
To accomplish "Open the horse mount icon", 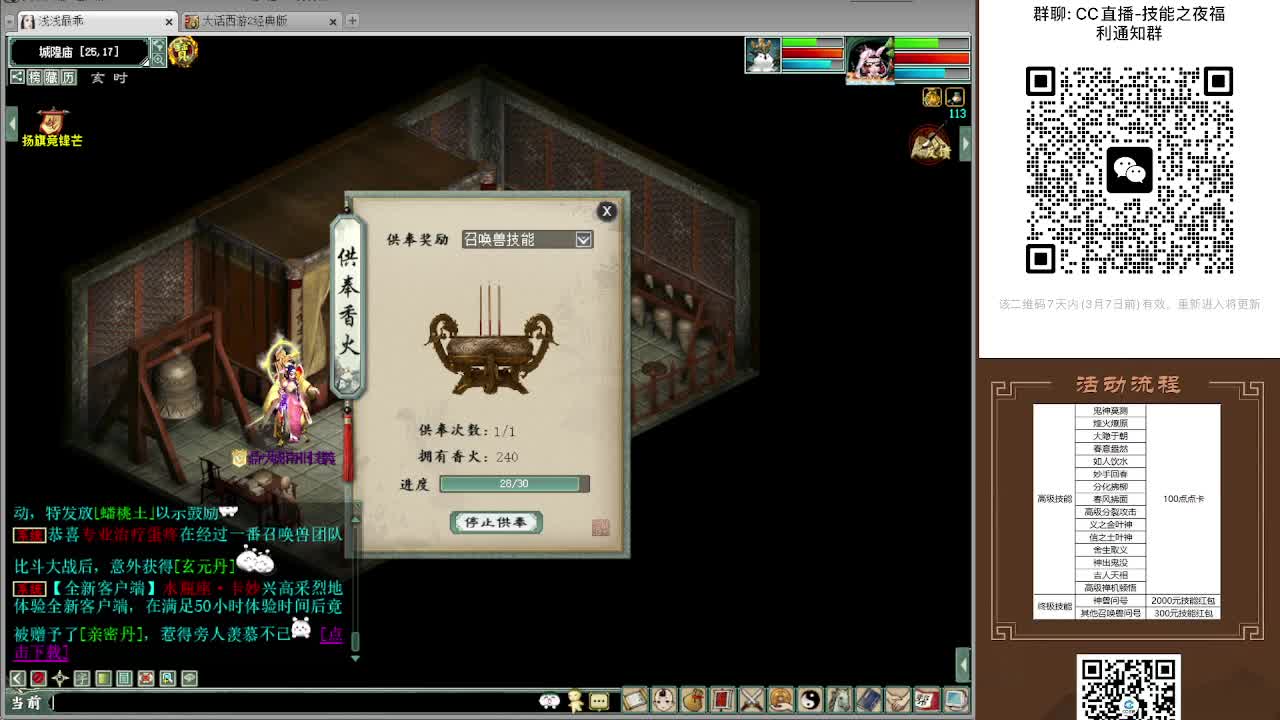I will tap(838, 700).
